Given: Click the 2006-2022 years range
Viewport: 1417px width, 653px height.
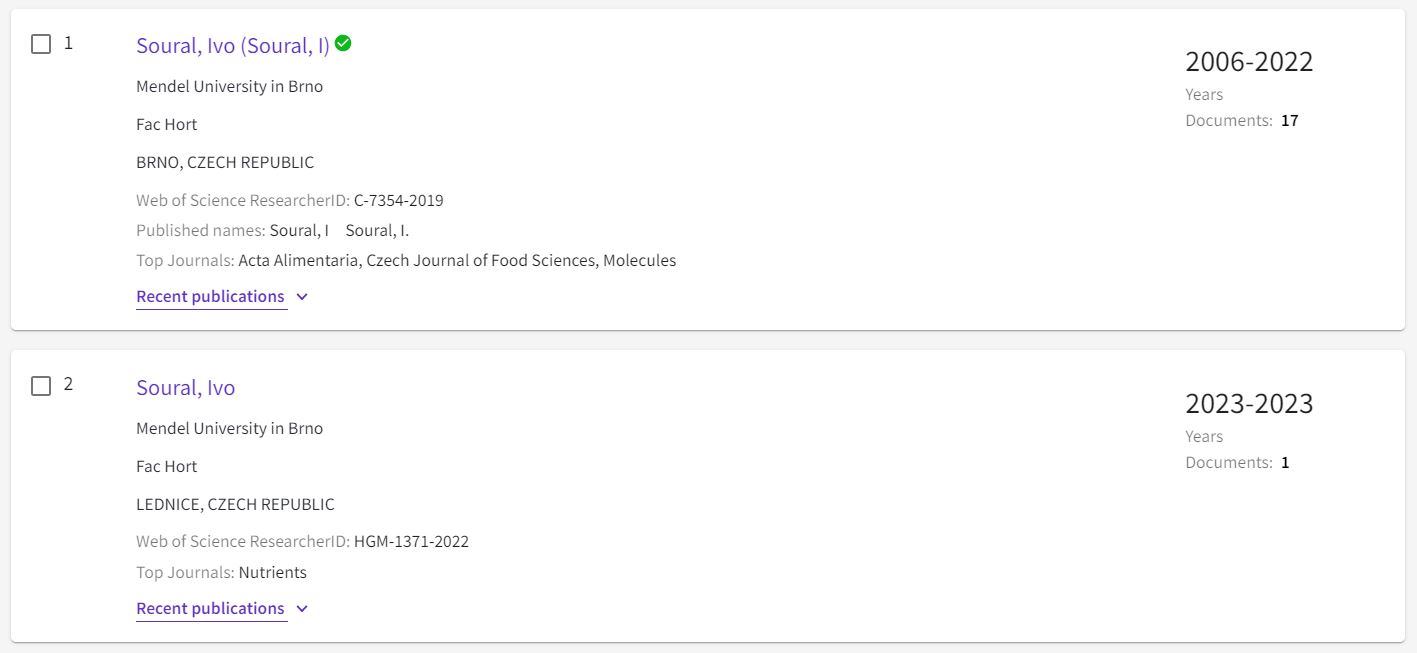Looking at the screenshot, I should tap(1249, 62).
